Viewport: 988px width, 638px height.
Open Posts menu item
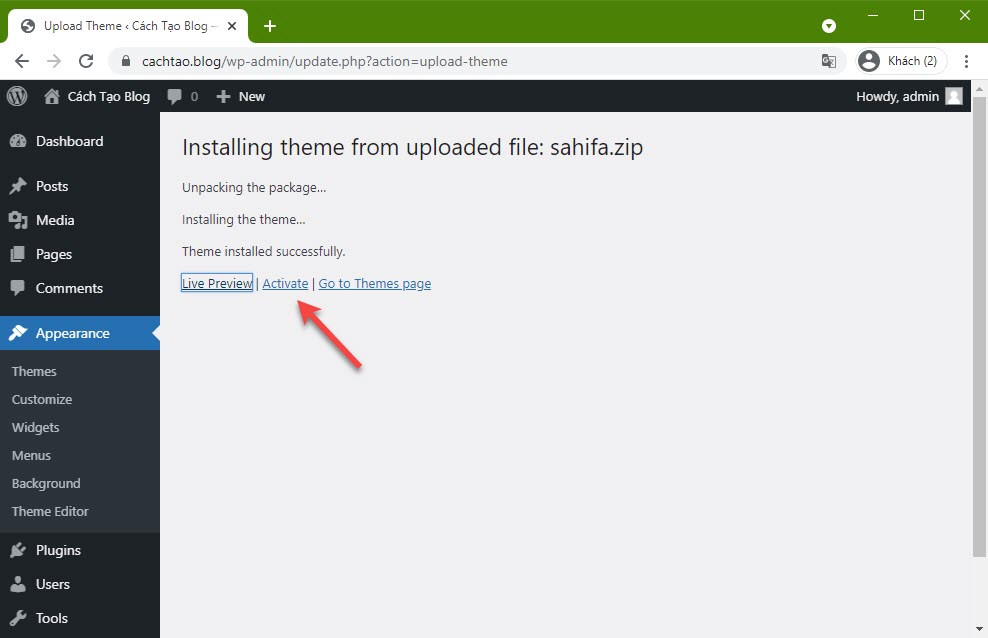click(80, 186)
